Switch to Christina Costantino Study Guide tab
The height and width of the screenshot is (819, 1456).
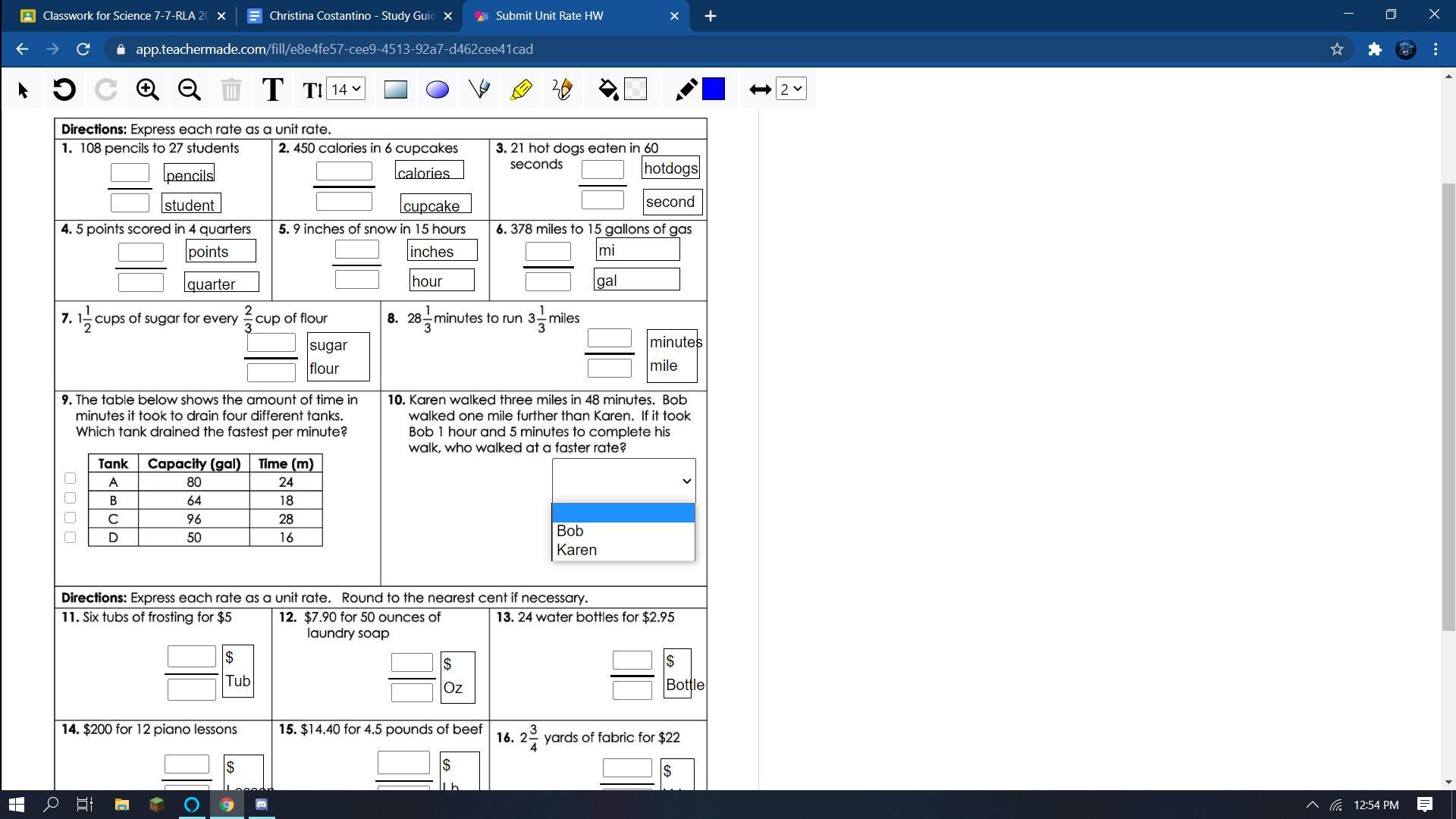(351, 16)
